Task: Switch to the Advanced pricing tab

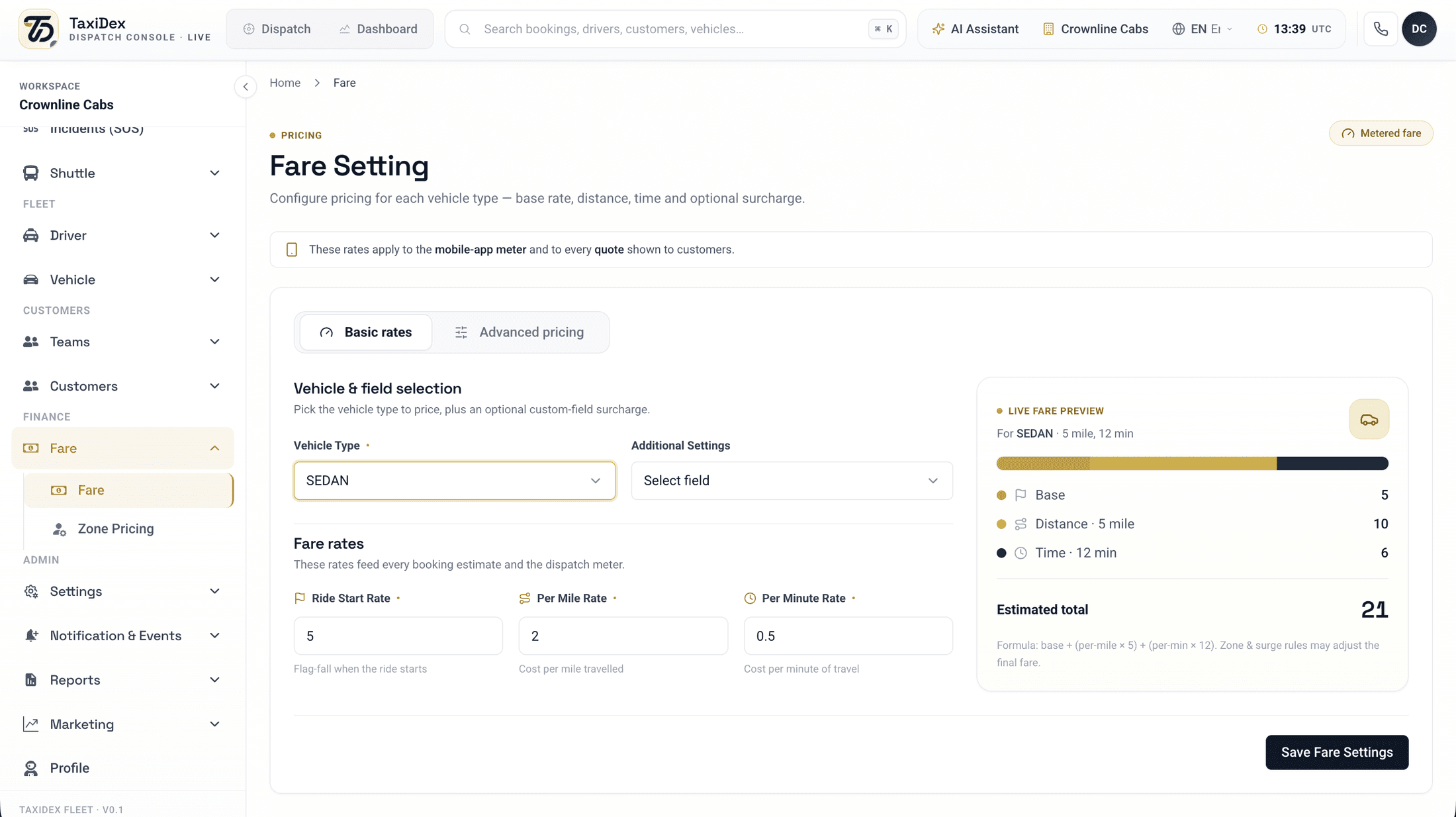Action: (x=520, y=332)
